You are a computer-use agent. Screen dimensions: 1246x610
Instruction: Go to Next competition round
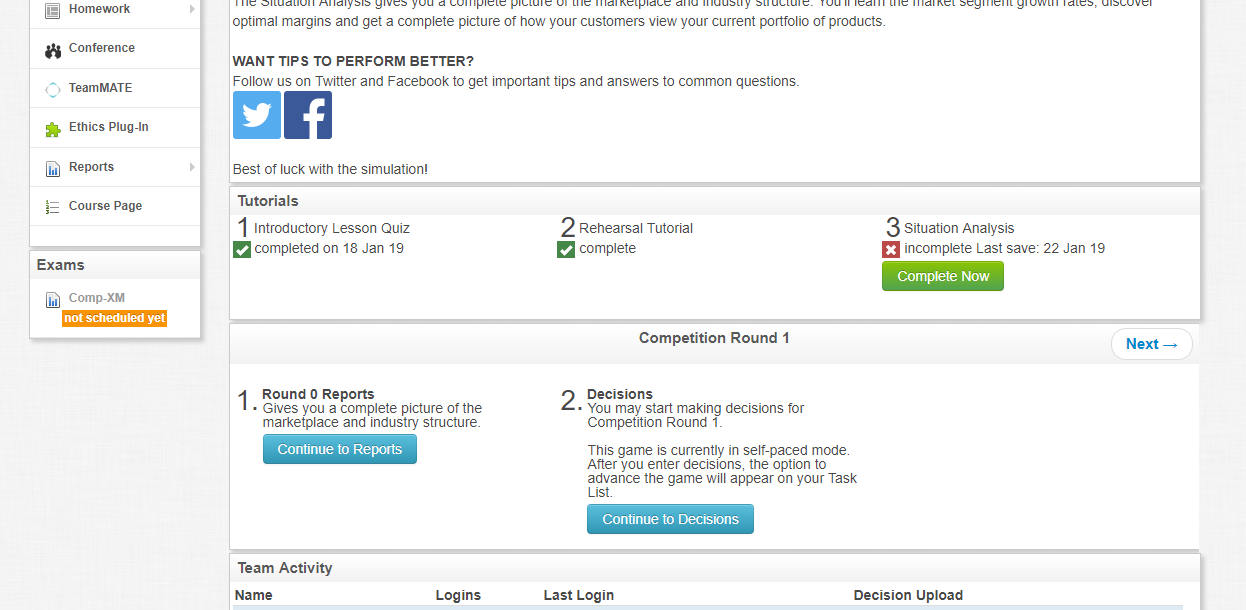[x=1152, y=344]
